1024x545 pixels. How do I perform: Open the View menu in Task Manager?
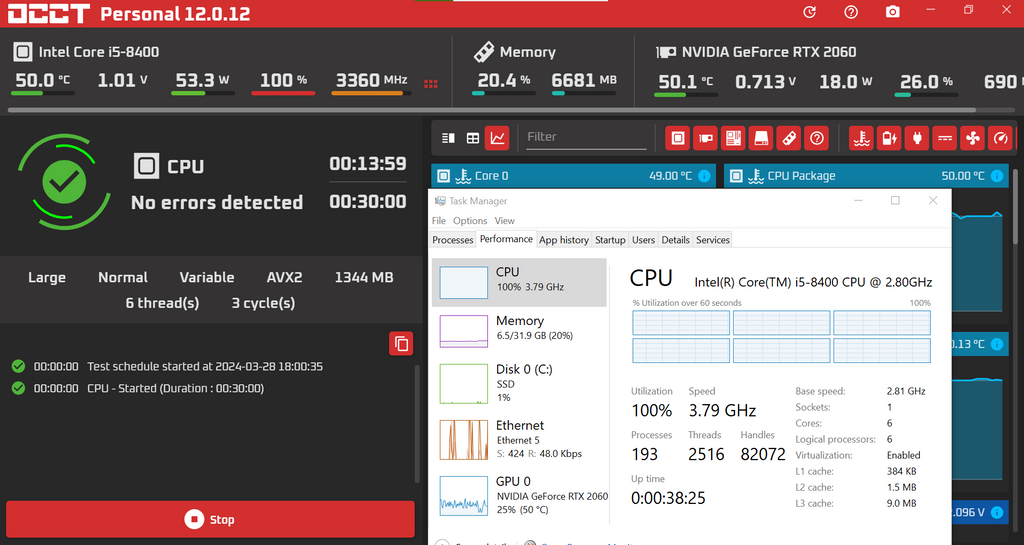[x=504, y=221]
